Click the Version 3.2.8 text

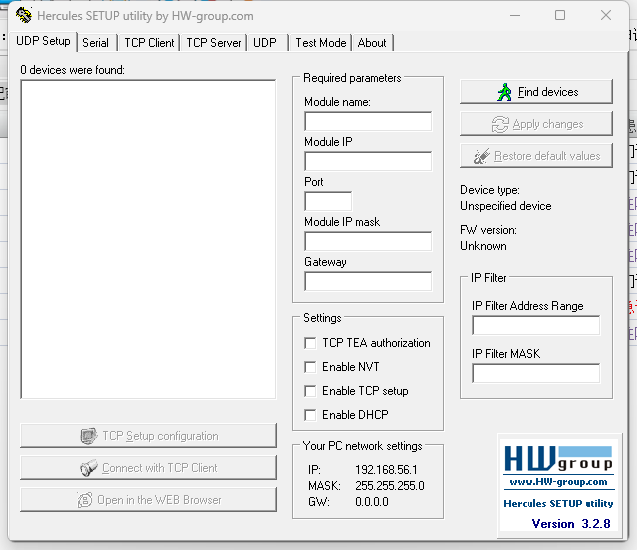[571, 524]
